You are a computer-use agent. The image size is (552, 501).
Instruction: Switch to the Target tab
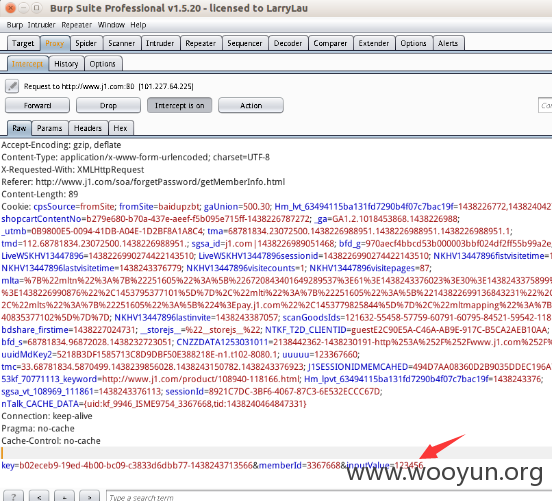(x=23, y=43)
